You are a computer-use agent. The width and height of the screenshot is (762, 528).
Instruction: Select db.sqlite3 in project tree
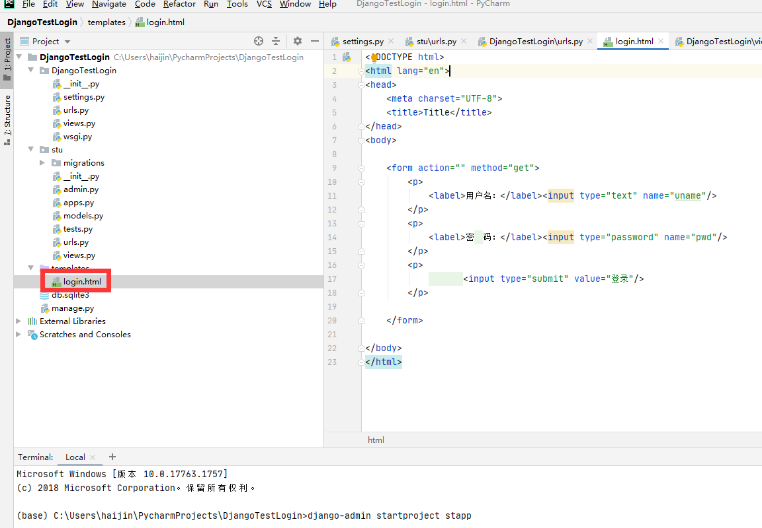pyautogui.click(x=70, y=295)
